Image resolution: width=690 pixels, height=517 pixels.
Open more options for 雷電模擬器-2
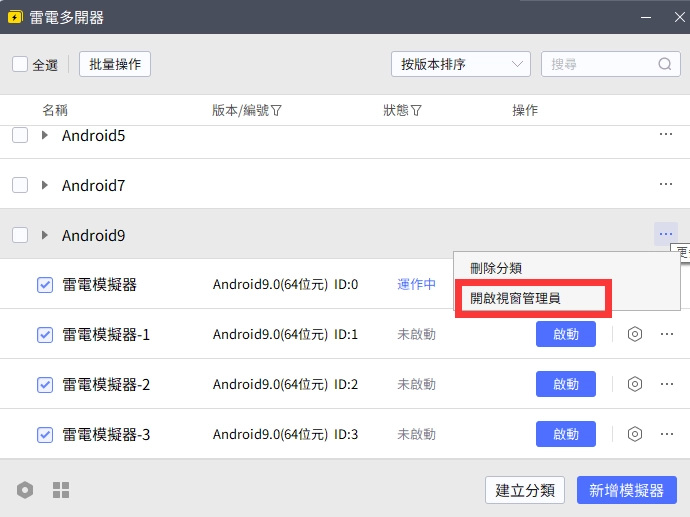(667, 384)
